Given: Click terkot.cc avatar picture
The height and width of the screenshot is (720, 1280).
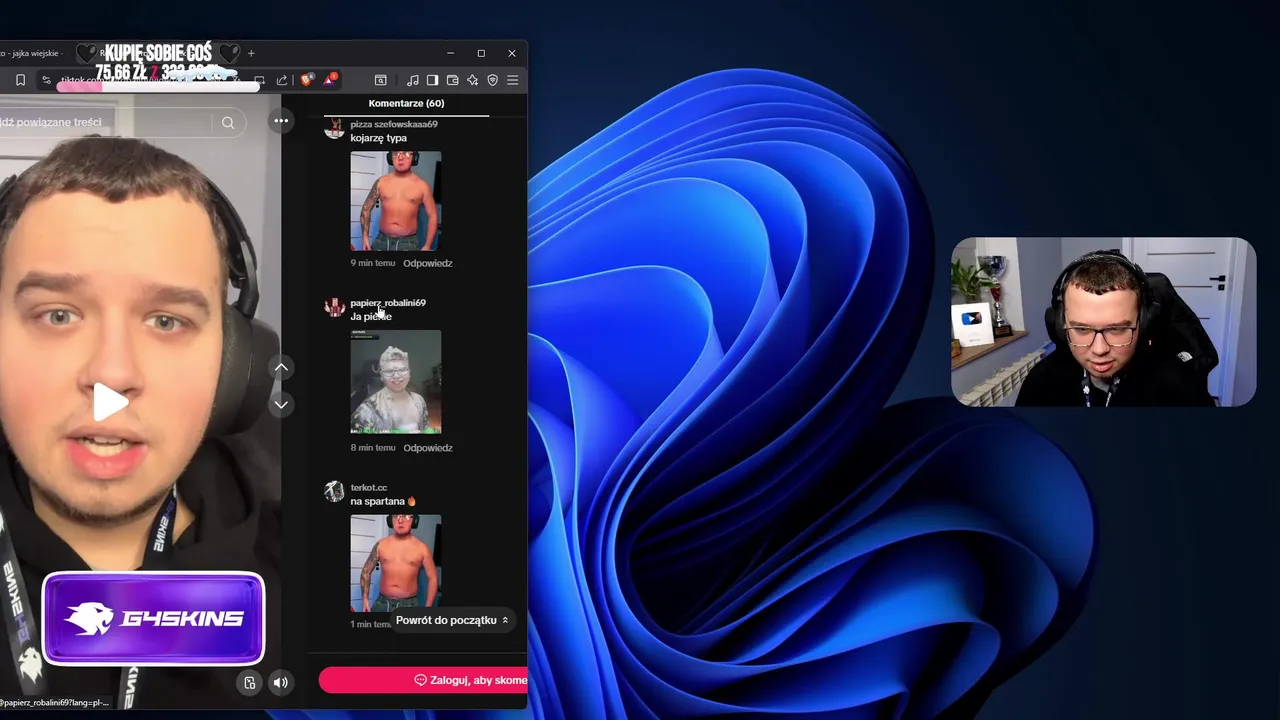Looking at the screenshot, I should 334,491.
